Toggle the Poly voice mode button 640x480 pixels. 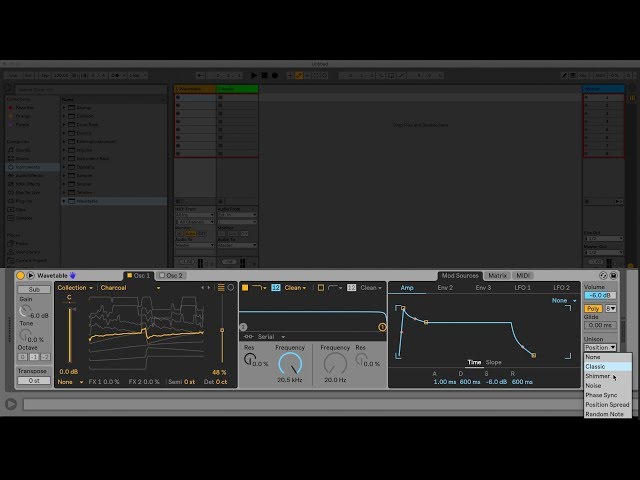[x=593, y=309]
